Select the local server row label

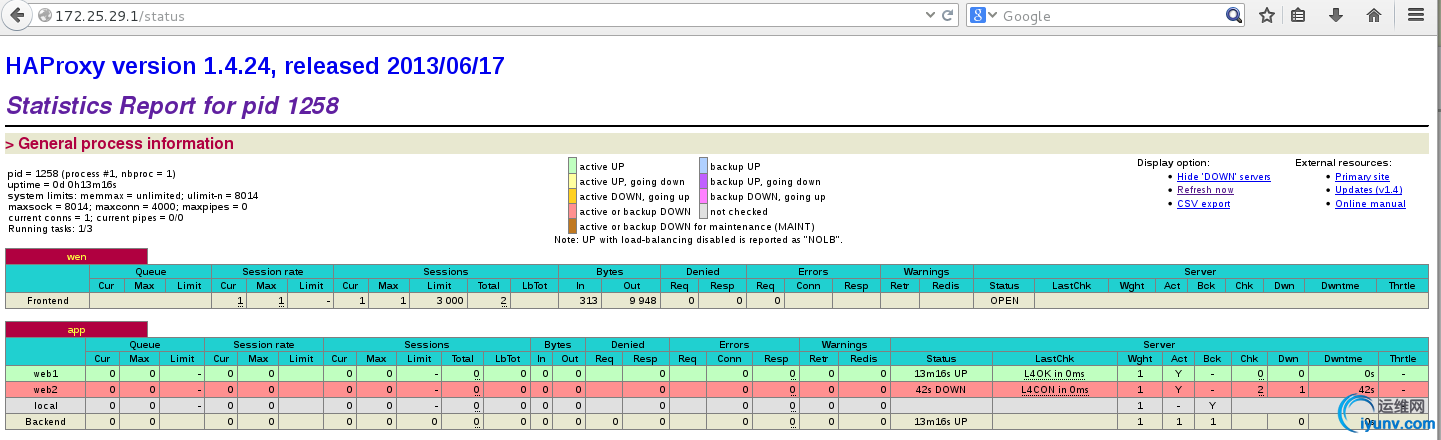(46, 405)
